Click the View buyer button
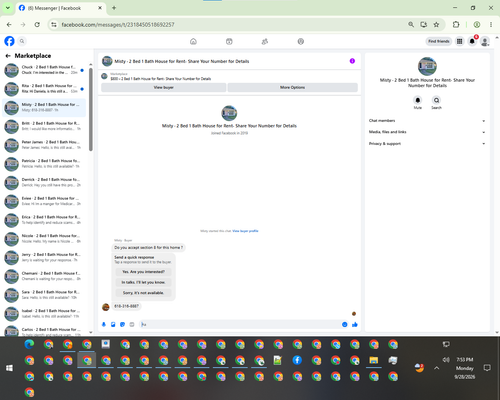The height and width of the screenshot is (400, 500). click(x=163, y=87)
